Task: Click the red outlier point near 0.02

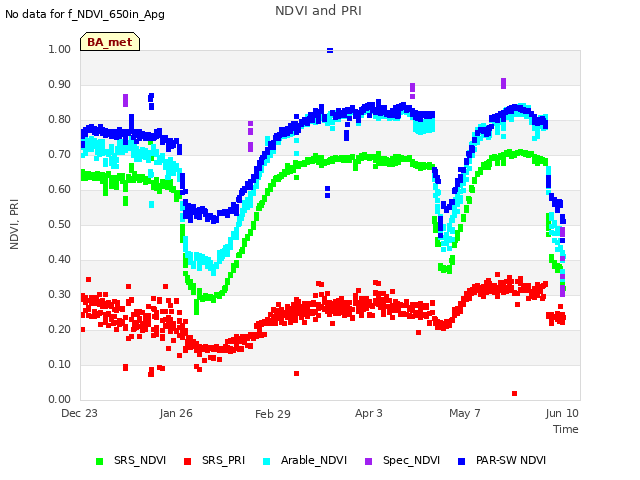Action: (514, 393)
